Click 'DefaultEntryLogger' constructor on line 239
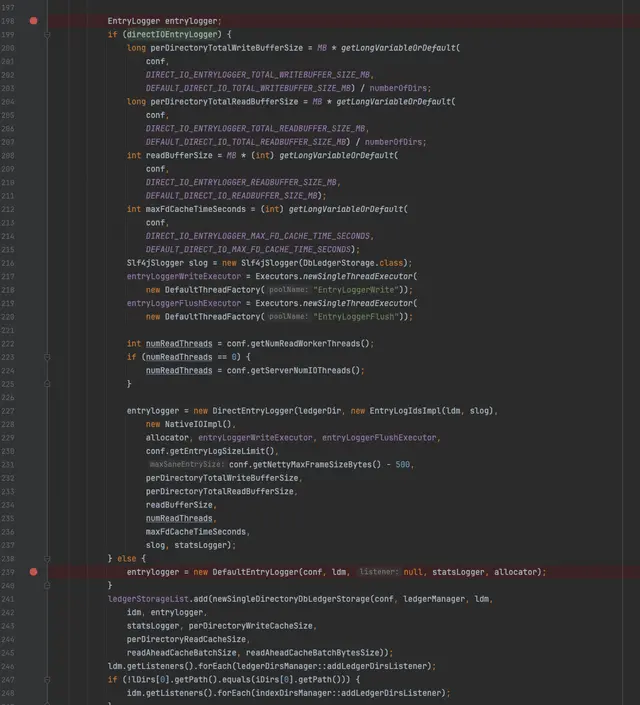The width and height of the screenshot is (640, 705). click(255, 572)
